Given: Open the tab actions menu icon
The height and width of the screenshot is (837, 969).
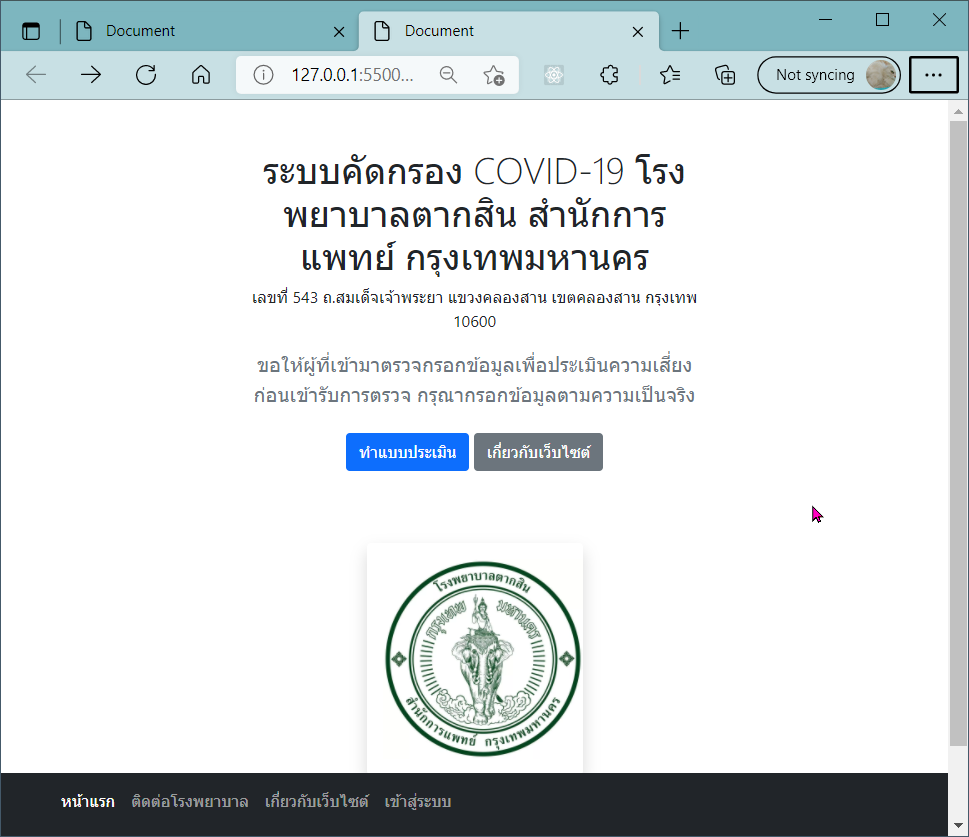Looking at the screenshot, I should 31,31.
